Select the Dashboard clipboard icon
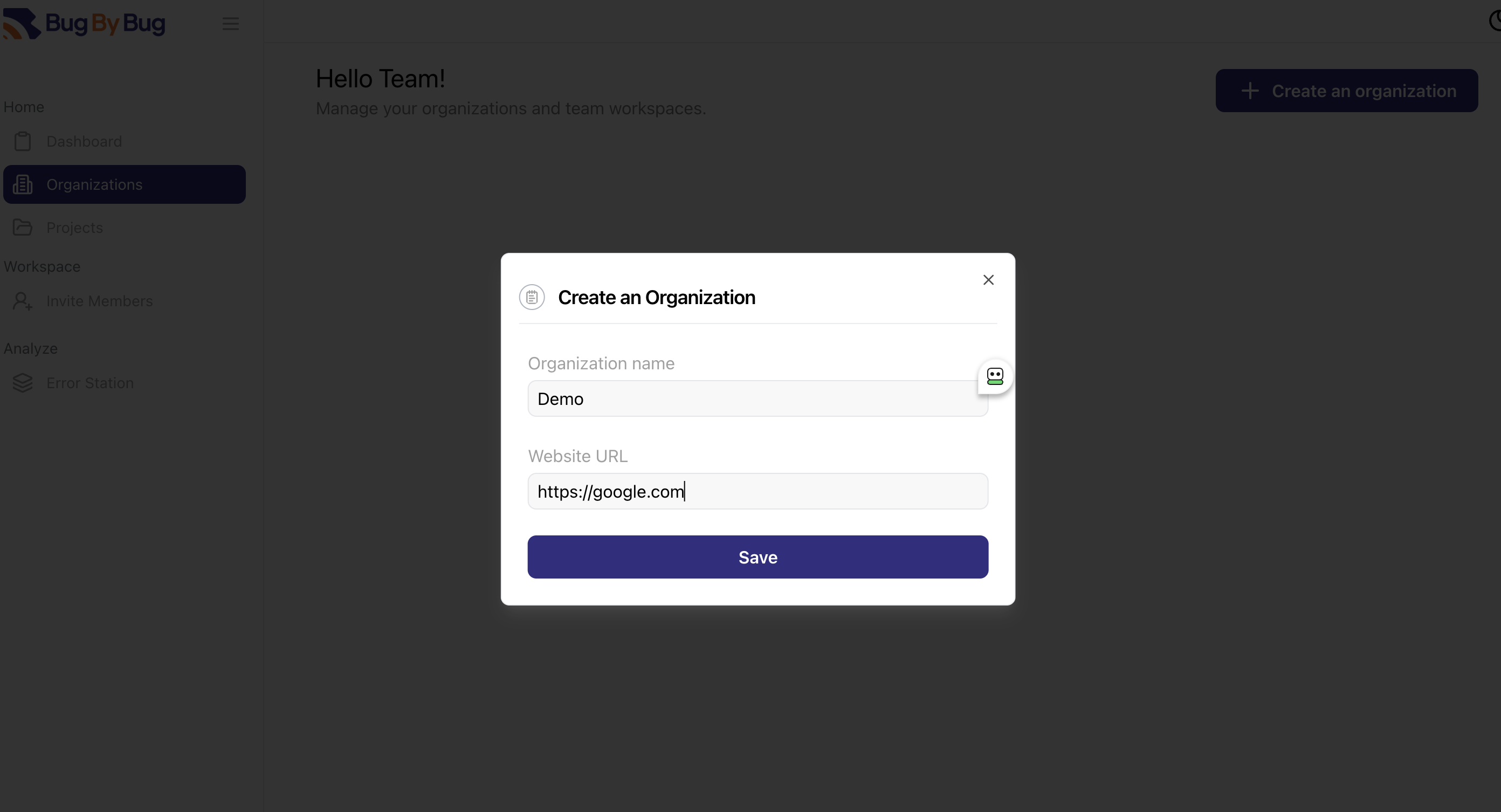This screenshot has height=812, width=1501. [23, 141]
